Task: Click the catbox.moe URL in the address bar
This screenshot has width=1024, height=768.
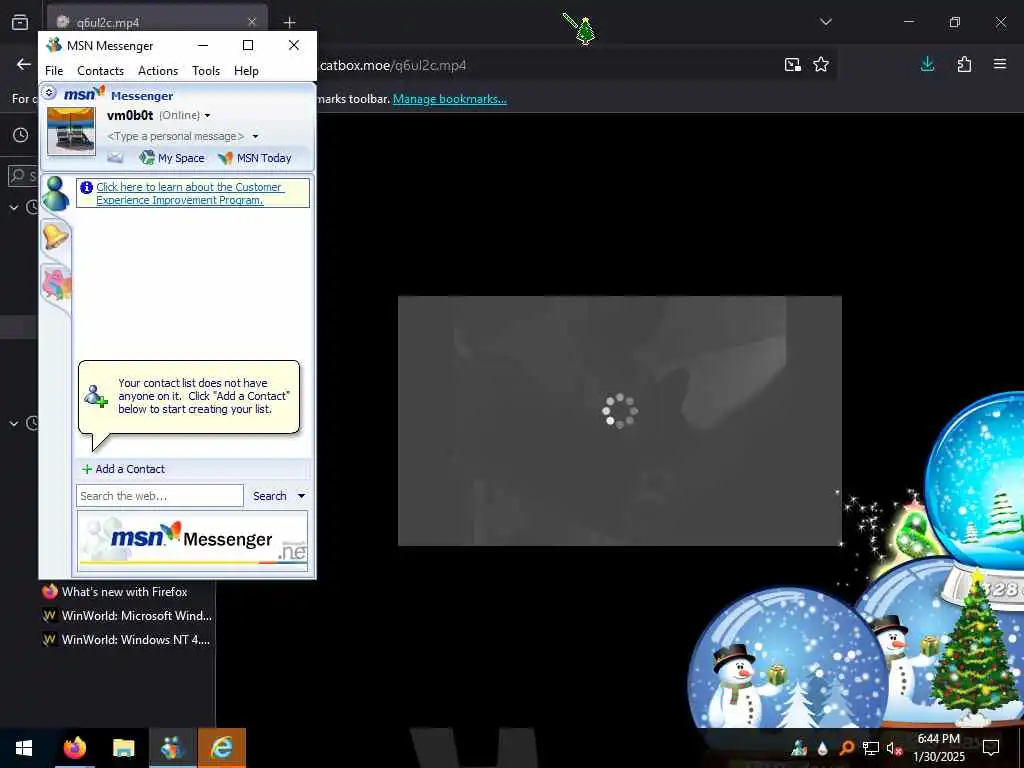Action: tap(392, 65)
